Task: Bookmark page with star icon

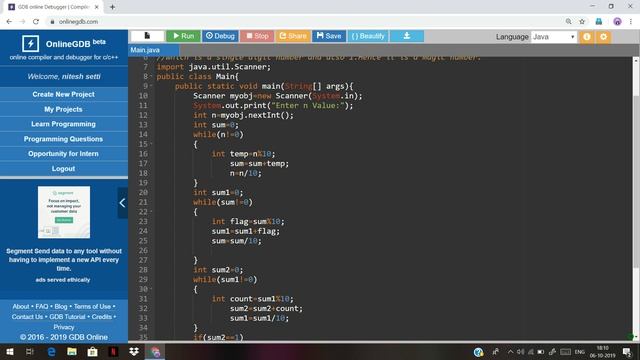Action: coord(582,22)
